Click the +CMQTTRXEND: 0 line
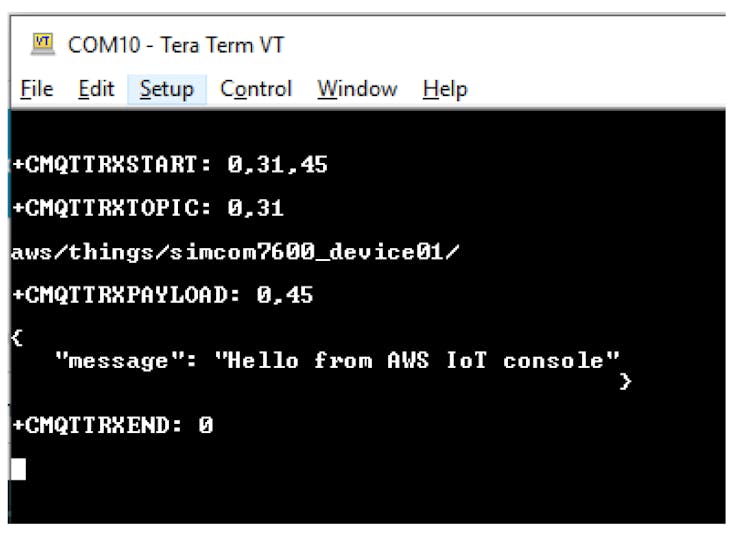 (113, 425)
